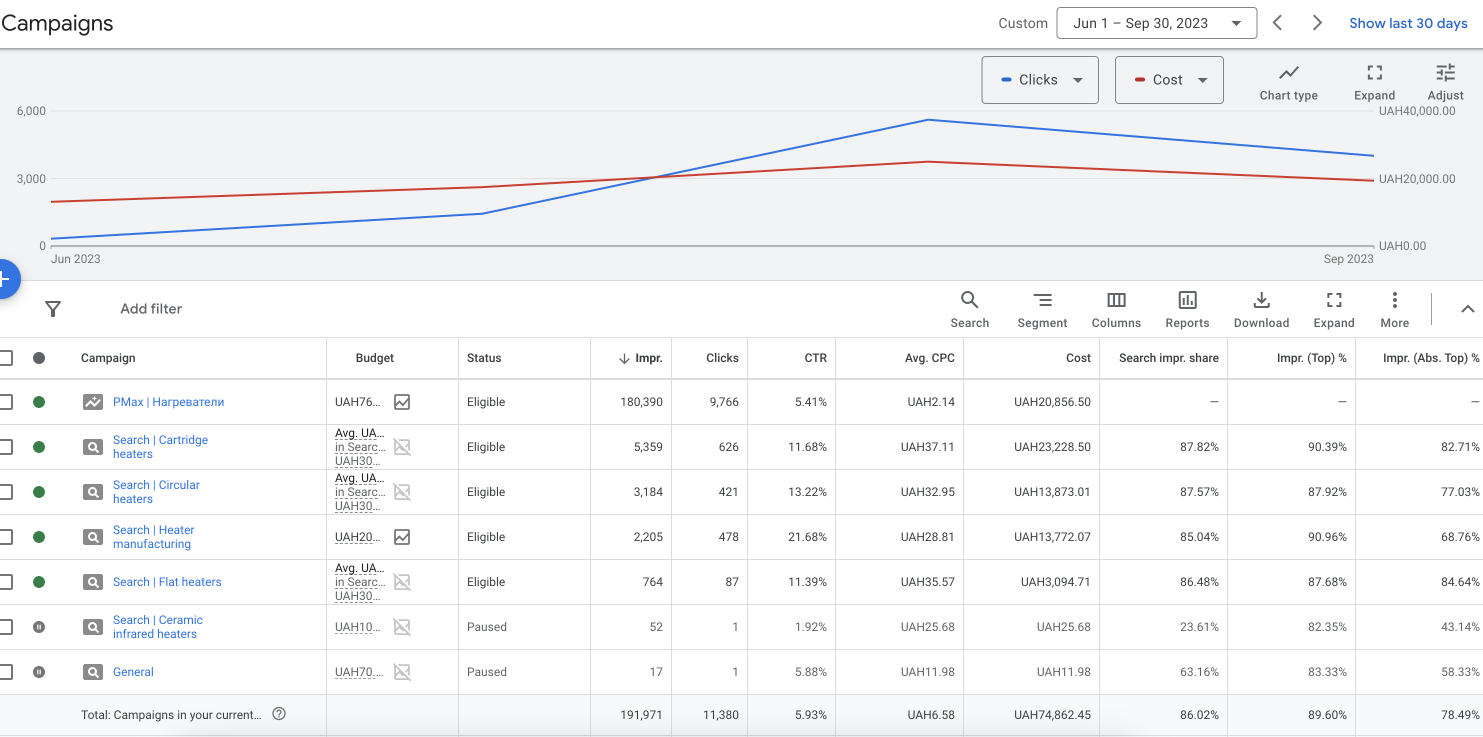Click the Add filter field
The width and height of the screenshot is (1483, 737).
(x=151, y=309)
